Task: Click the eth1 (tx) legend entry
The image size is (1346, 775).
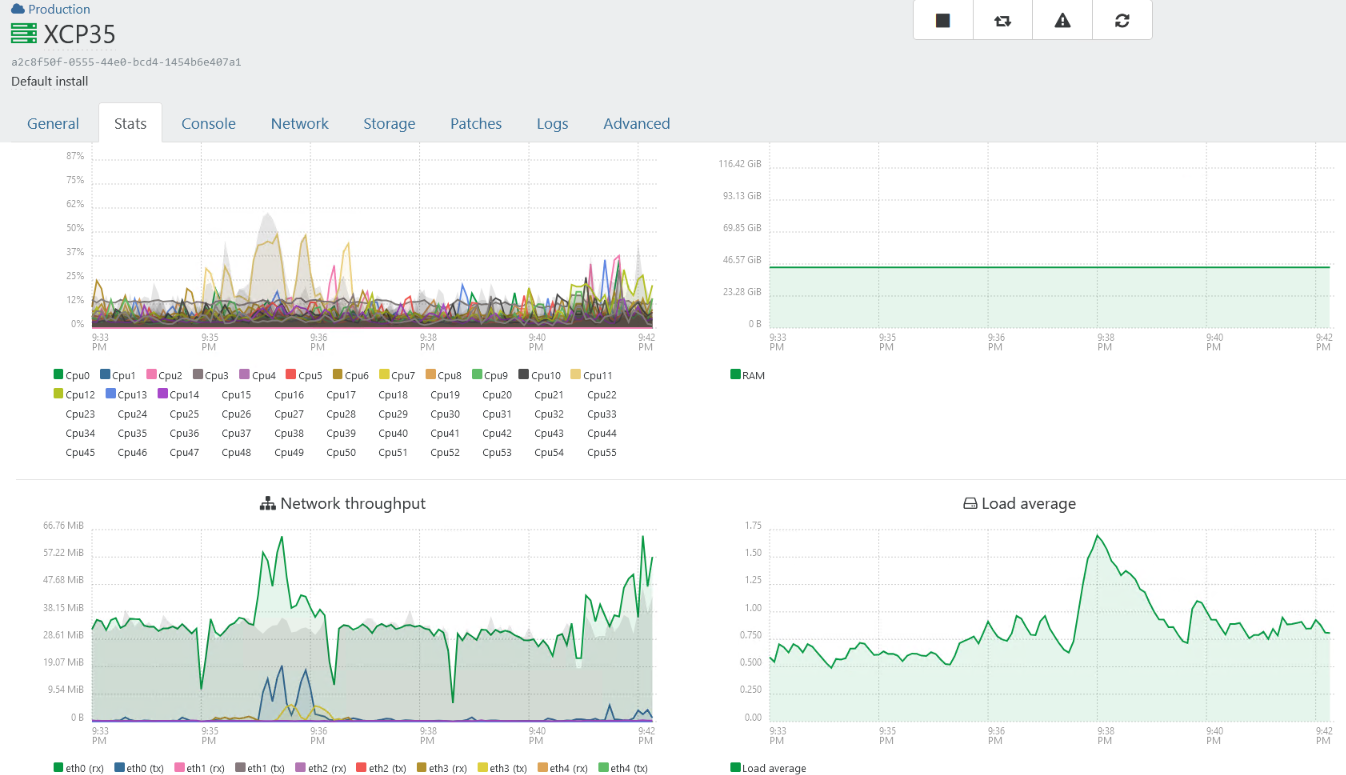Action: coord(260,768)
